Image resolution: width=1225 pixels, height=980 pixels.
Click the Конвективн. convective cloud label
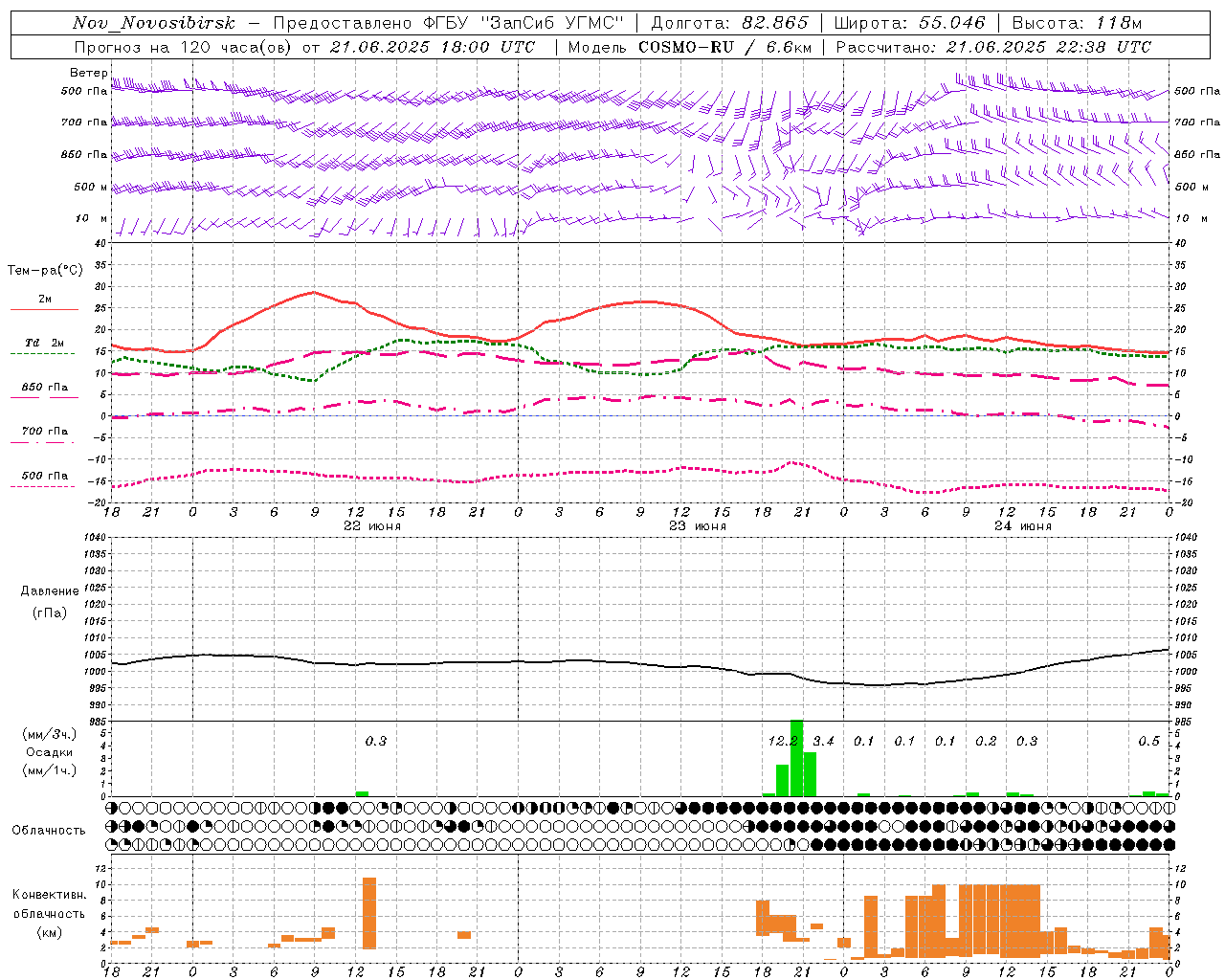pyautogui.click(x=49, y=895)
